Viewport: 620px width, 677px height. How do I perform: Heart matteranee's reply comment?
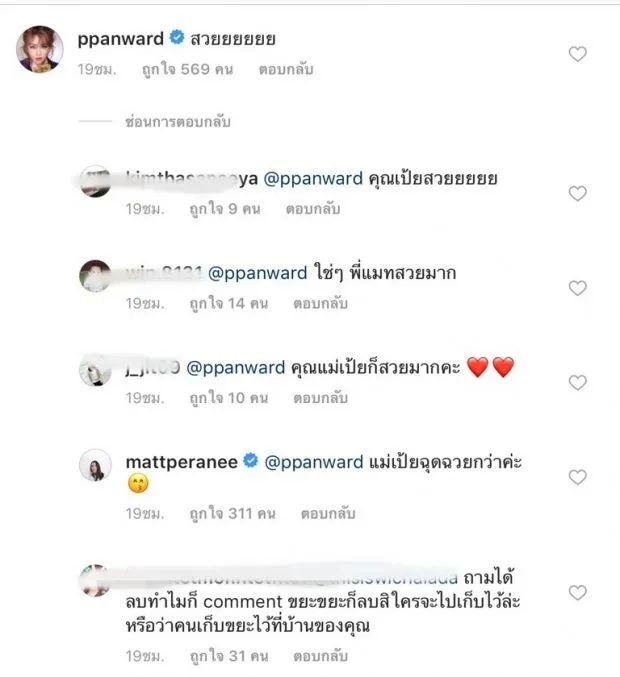(x=577, y=477)
